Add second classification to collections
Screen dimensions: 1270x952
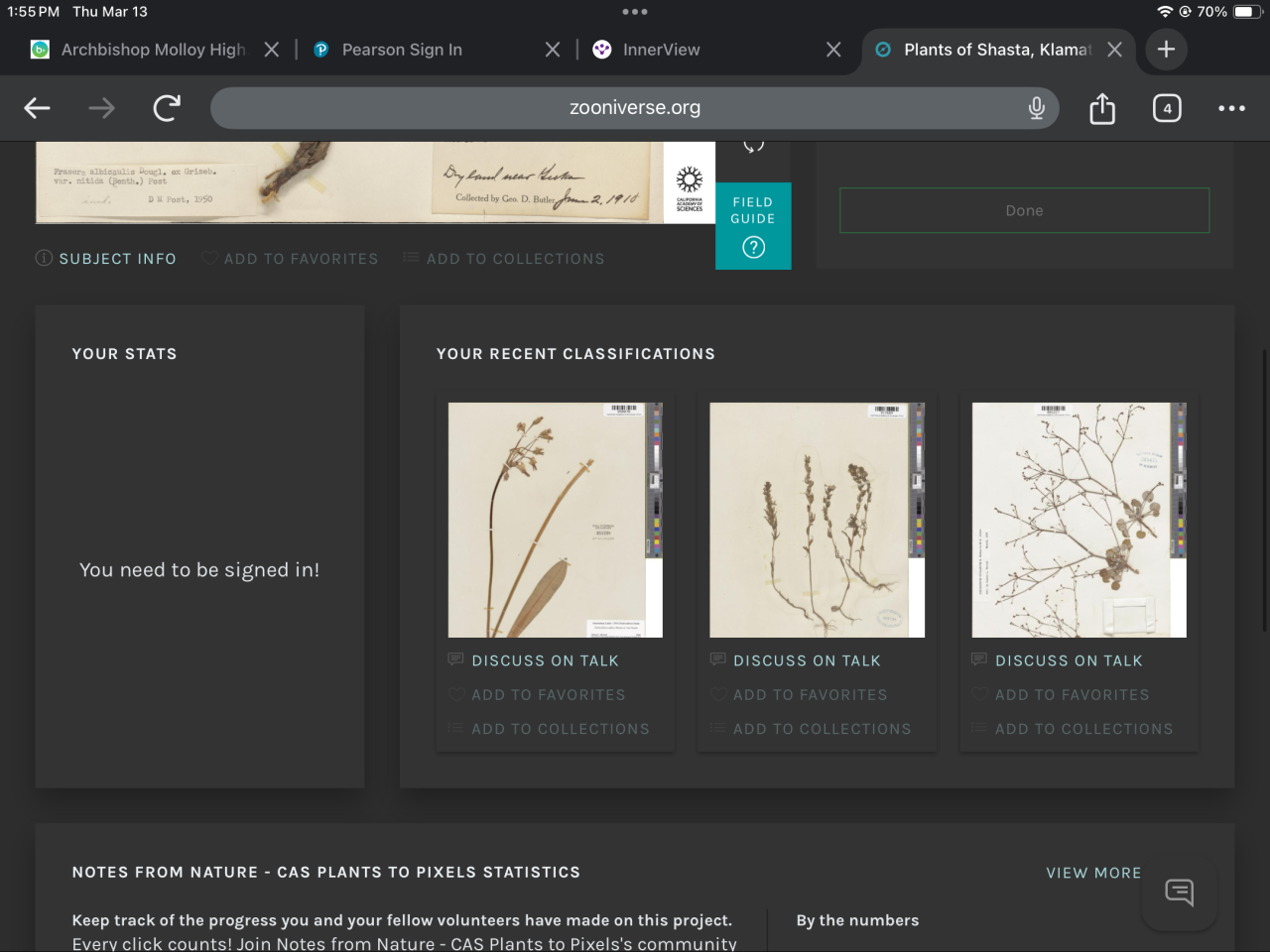click(x=811, y=729)
